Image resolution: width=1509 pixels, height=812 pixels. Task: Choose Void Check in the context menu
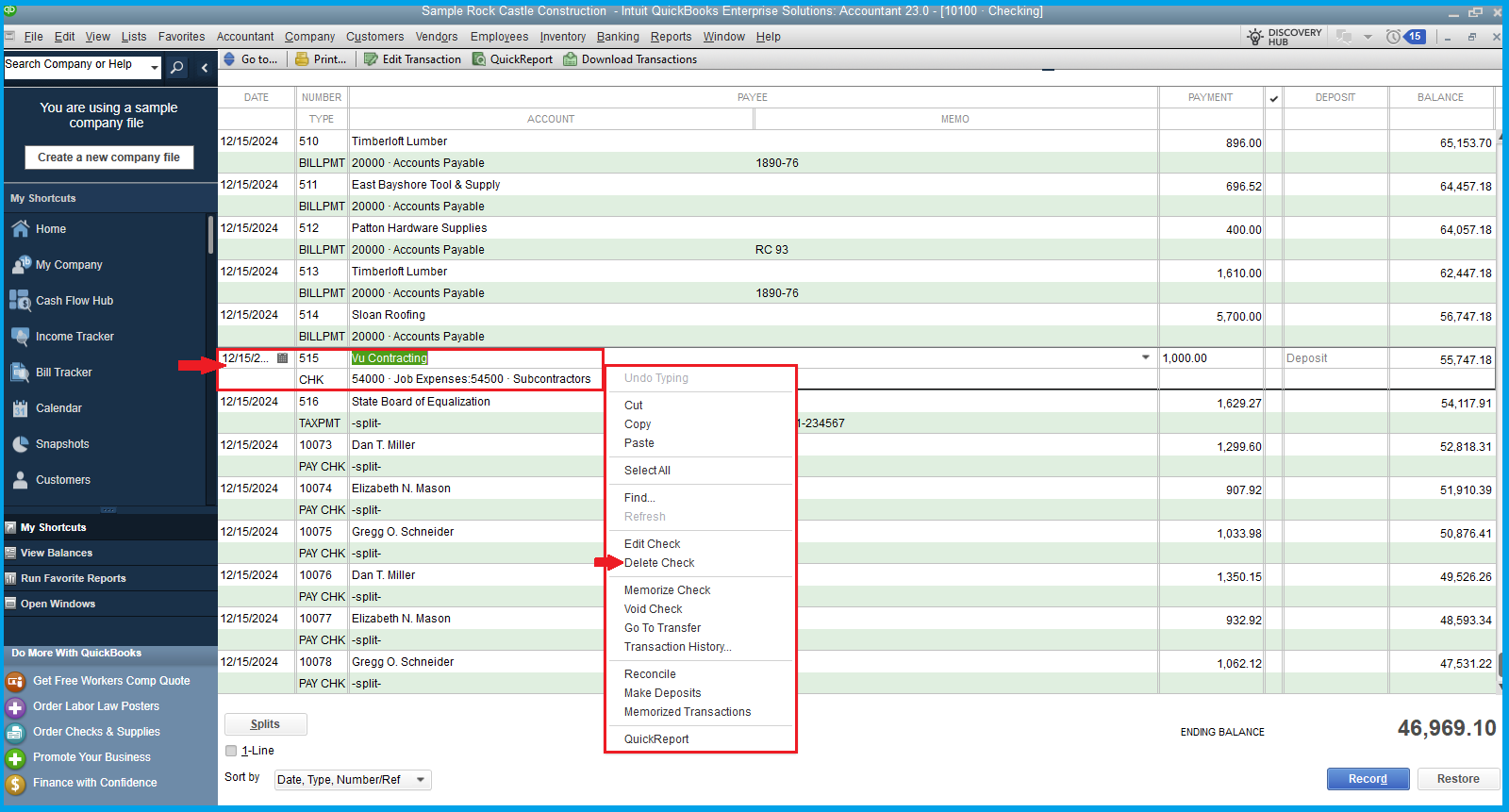[653, 609]
